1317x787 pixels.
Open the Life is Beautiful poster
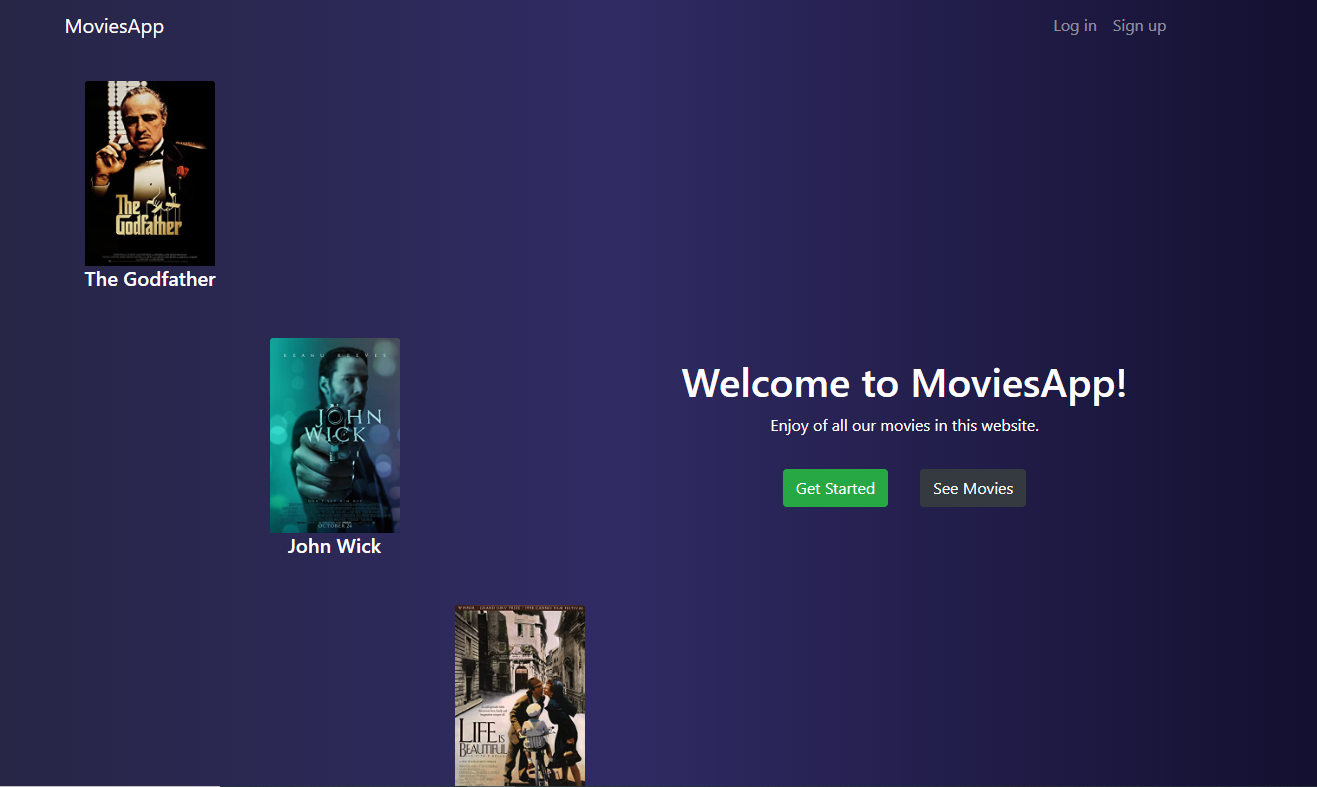pos(520,696)
